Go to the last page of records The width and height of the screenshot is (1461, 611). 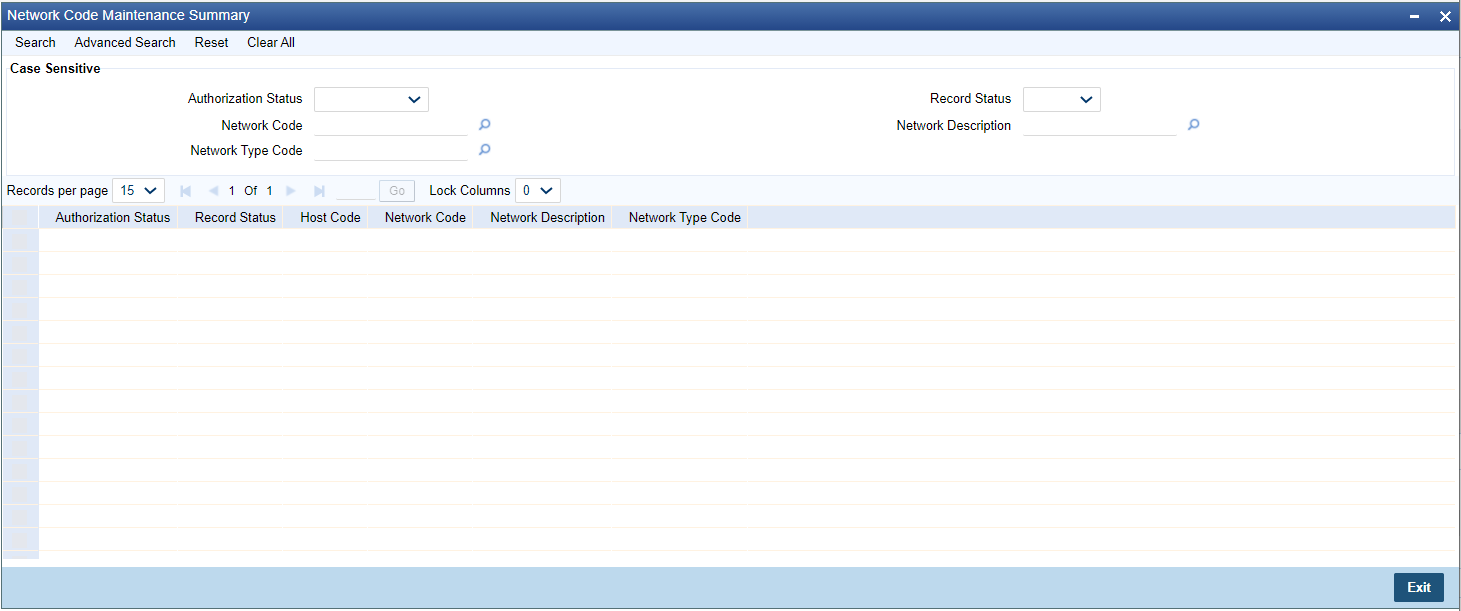point(319,190)
